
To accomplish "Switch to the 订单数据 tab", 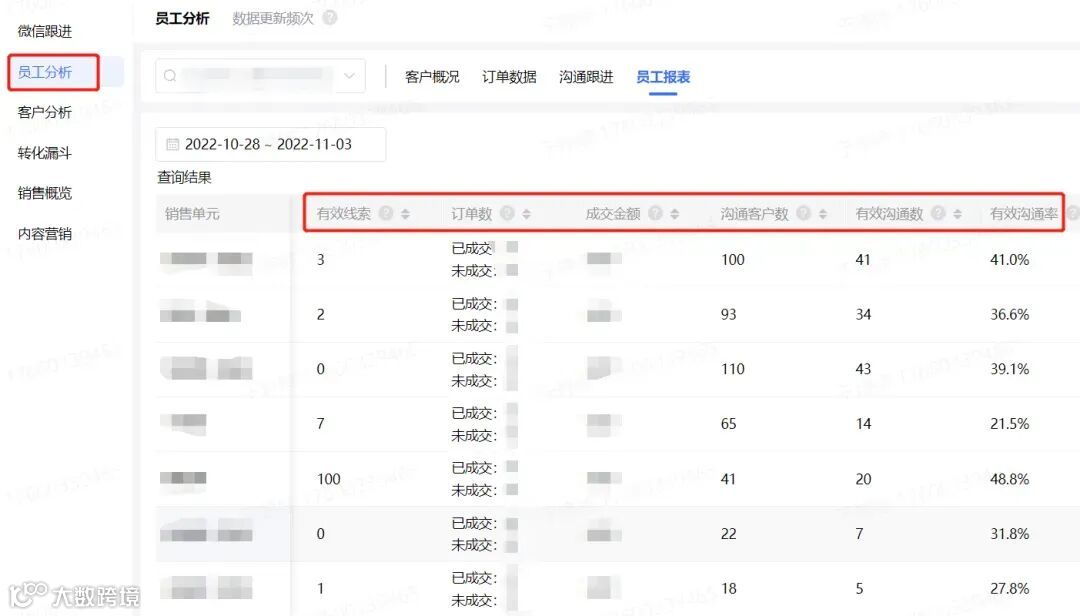I will coord(509,76).
